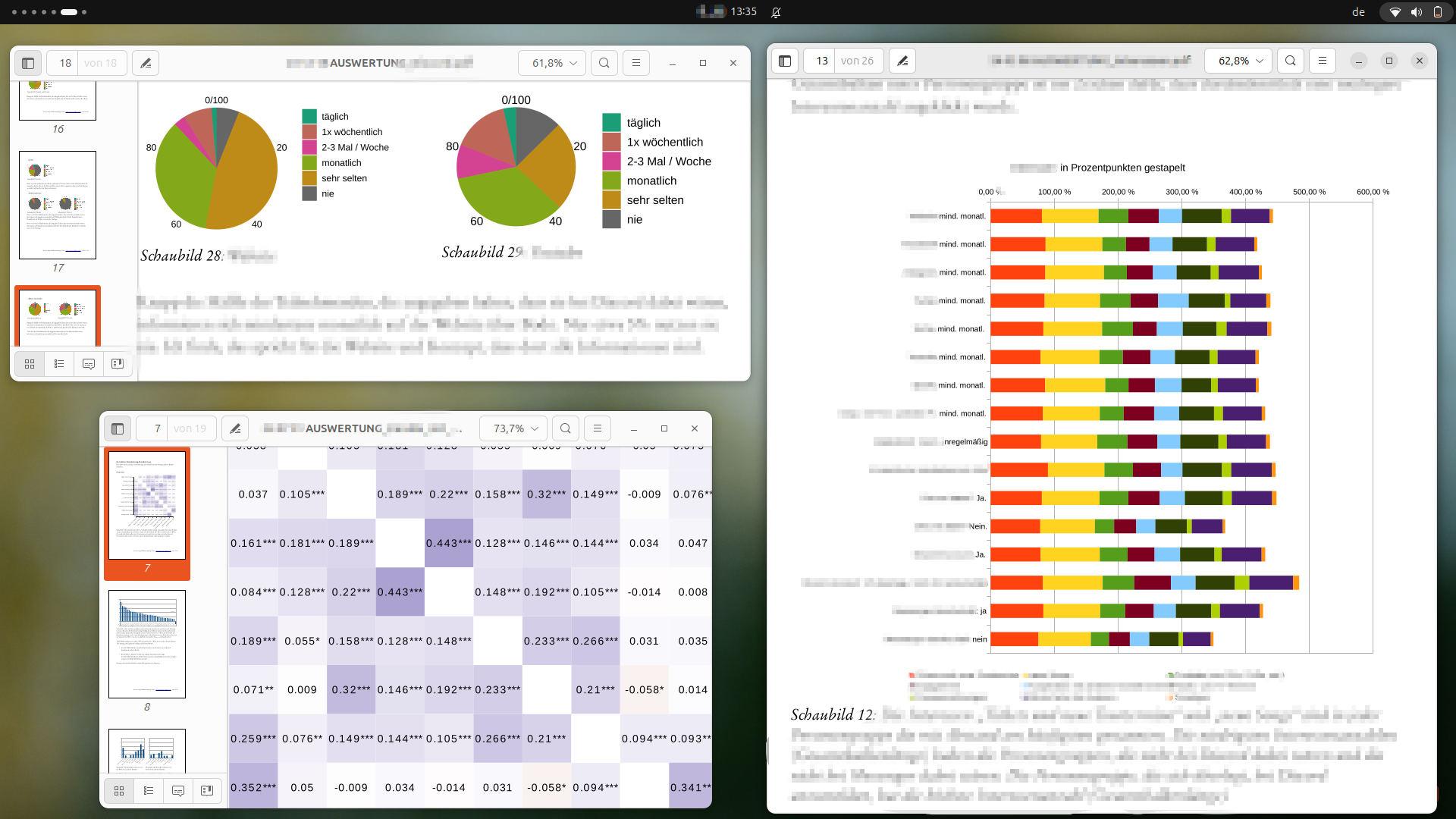This screenshot has height=819, width=1456.
Task: Open keyboard layout 'de' indicator
Action: (1359, 11)
